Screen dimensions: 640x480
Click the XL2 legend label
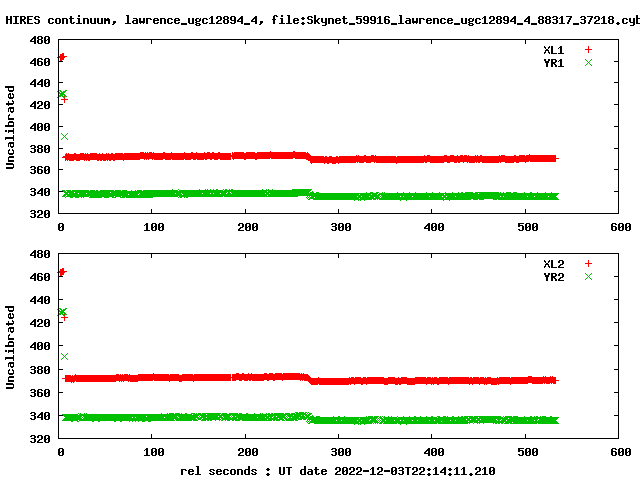[554, 264]
